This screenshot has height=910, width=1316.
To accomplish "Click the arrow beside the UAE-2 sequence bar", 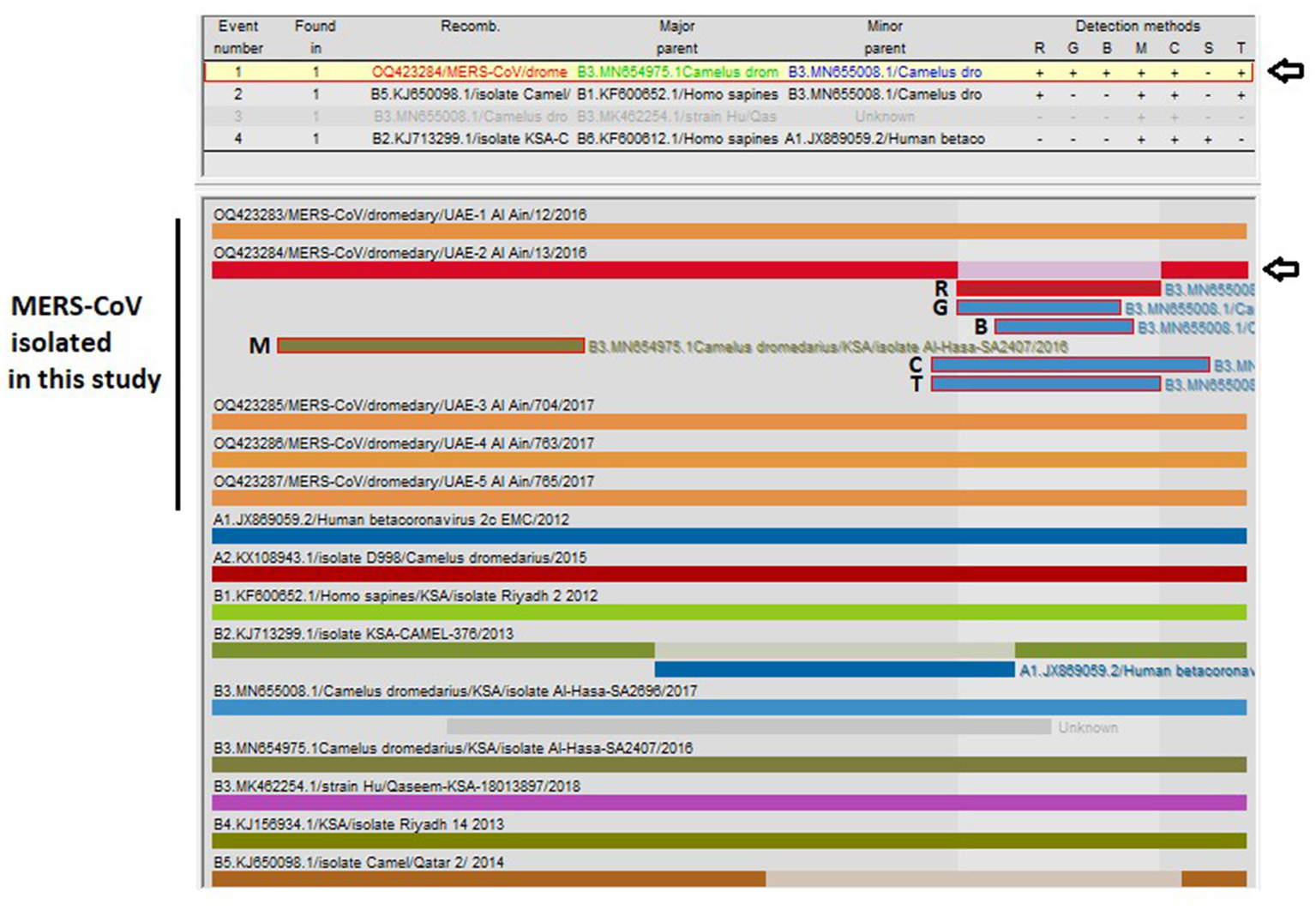I will click(x=1282, y=269).
